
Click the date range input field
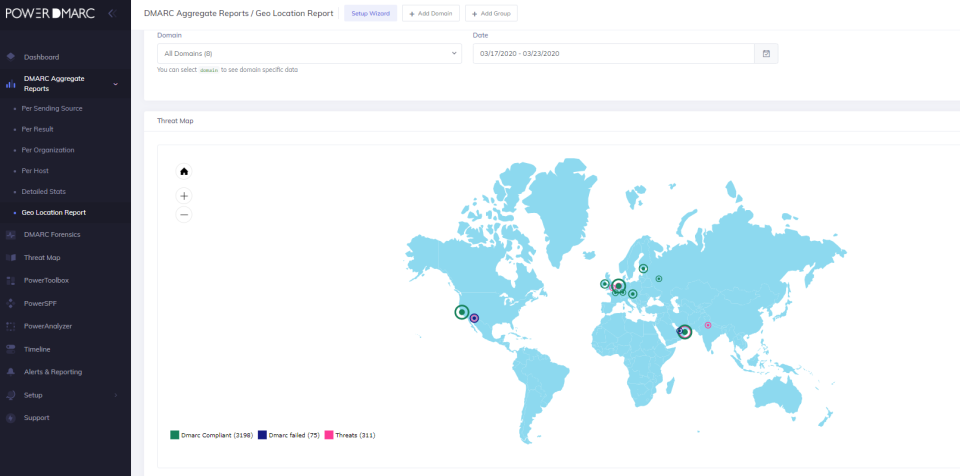point(612,53)
